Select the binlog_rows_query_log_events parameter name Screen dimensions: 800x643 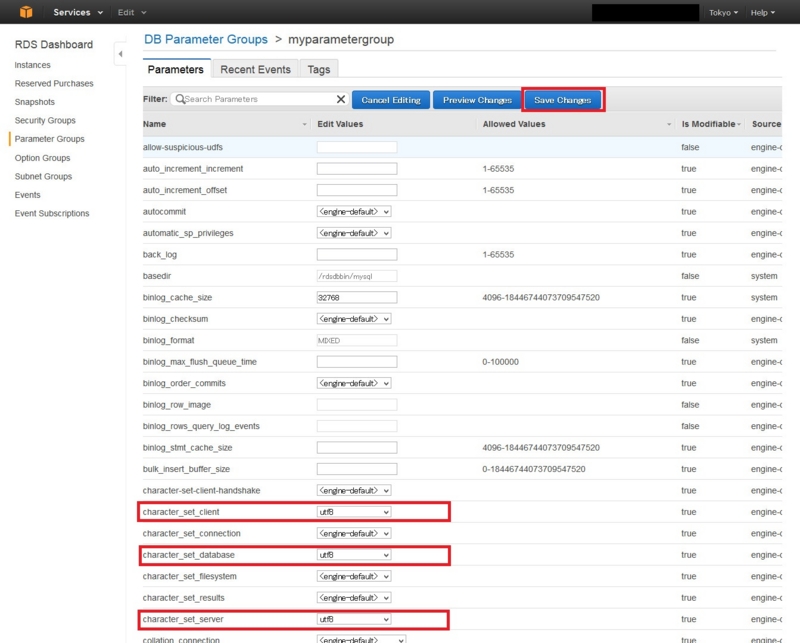point(201,426)
